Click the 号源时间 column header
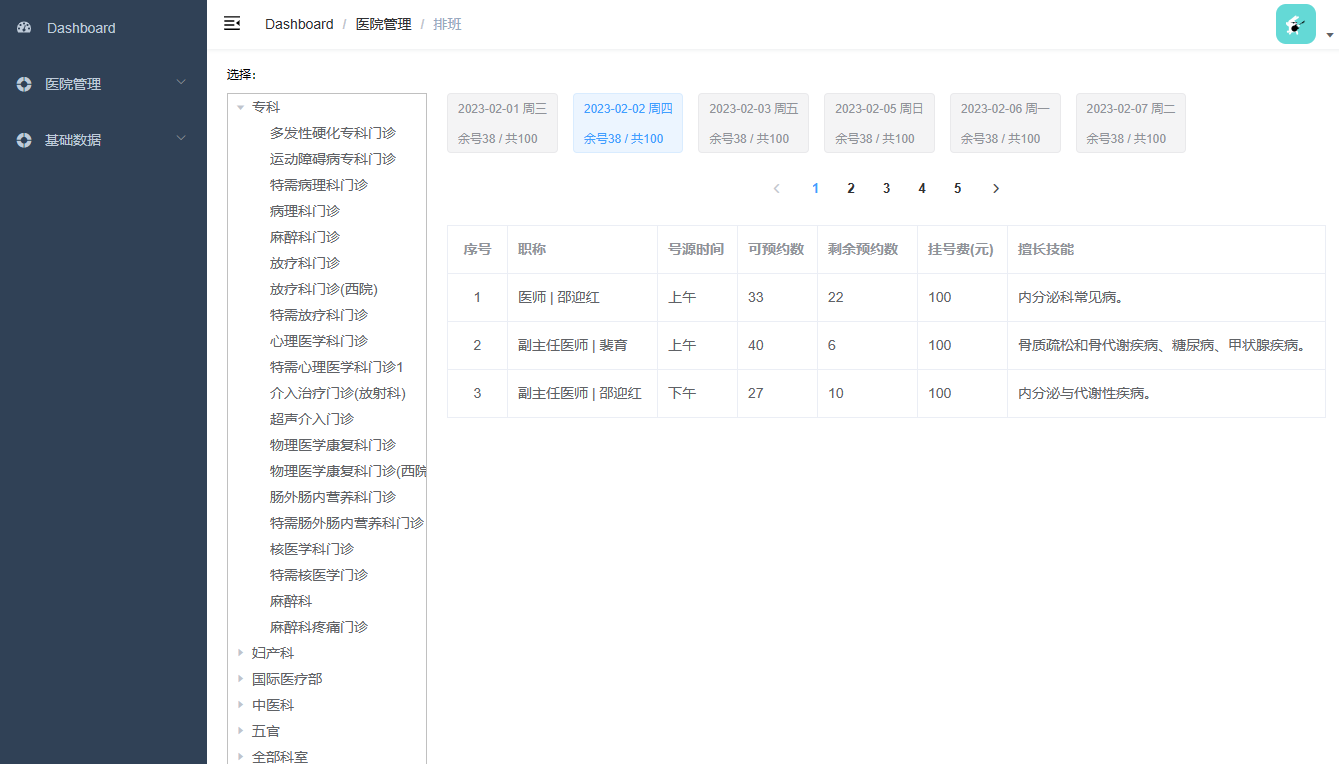Viewport: 1339px width, 764px height. (696, 249)
